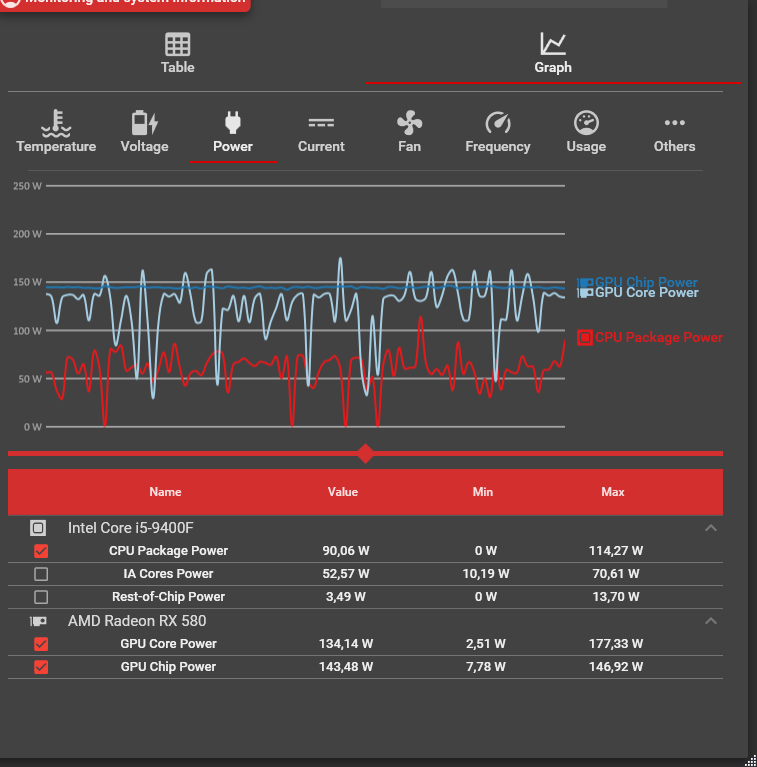Click the Power plug icon
Screen dimensions: 757x767
(233, 123)
